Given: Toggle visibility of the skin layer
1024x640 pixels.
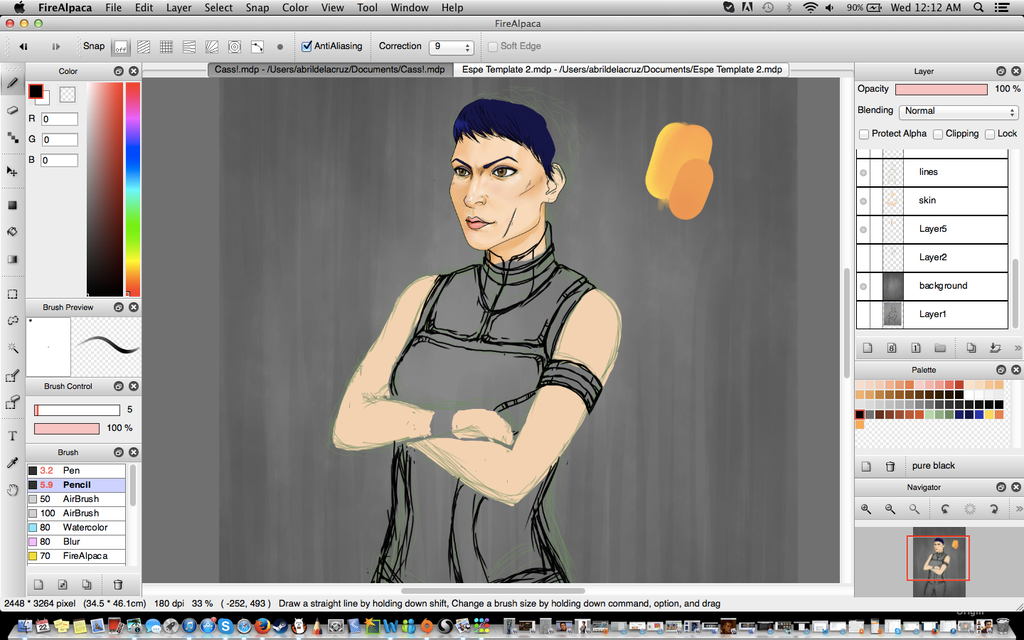Looking at the screenshot, I should pyautogui.click(x=864, y=201).
